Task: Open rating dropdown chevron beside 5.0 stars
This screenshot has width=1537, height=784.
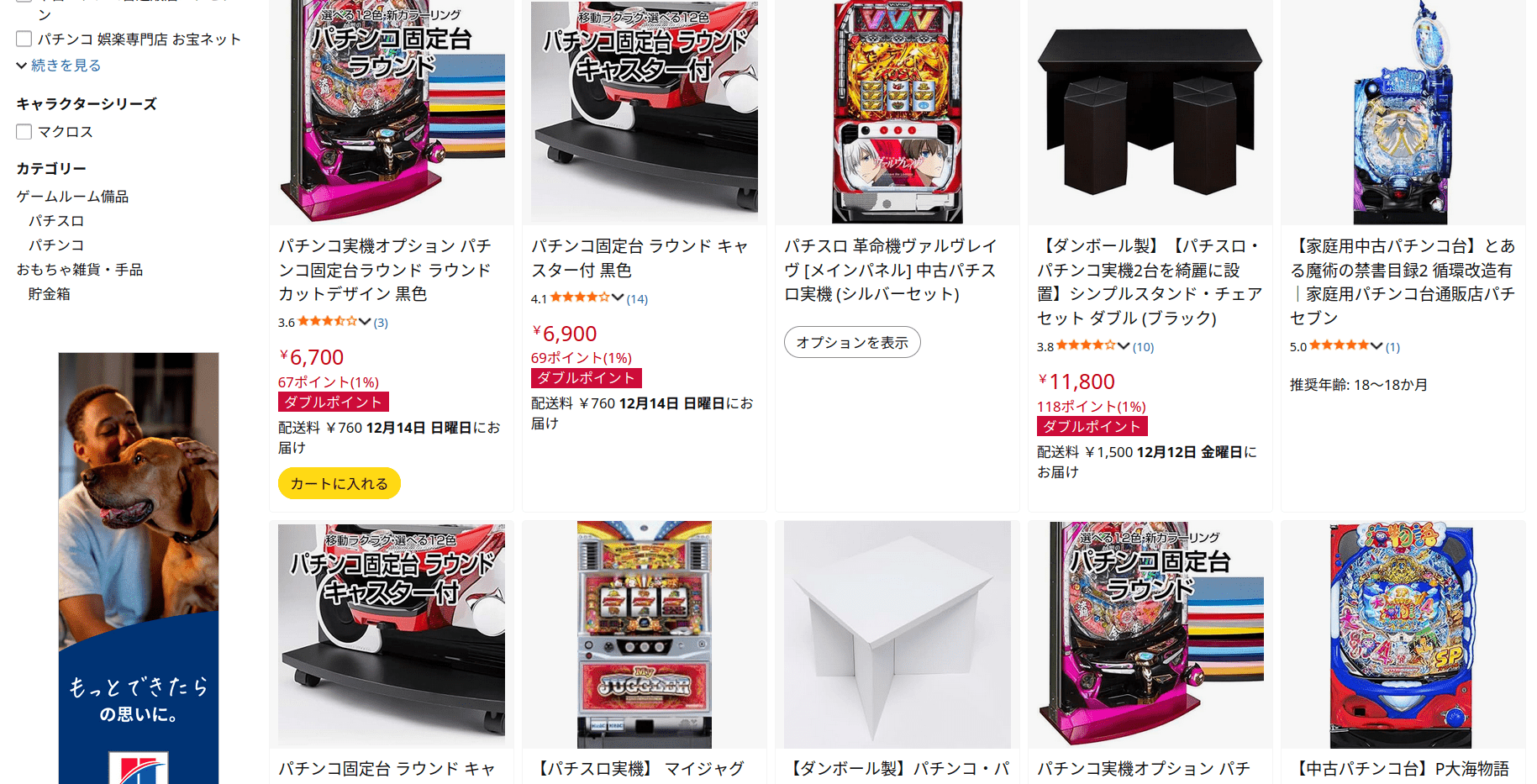Action: tap(1376, 346)
